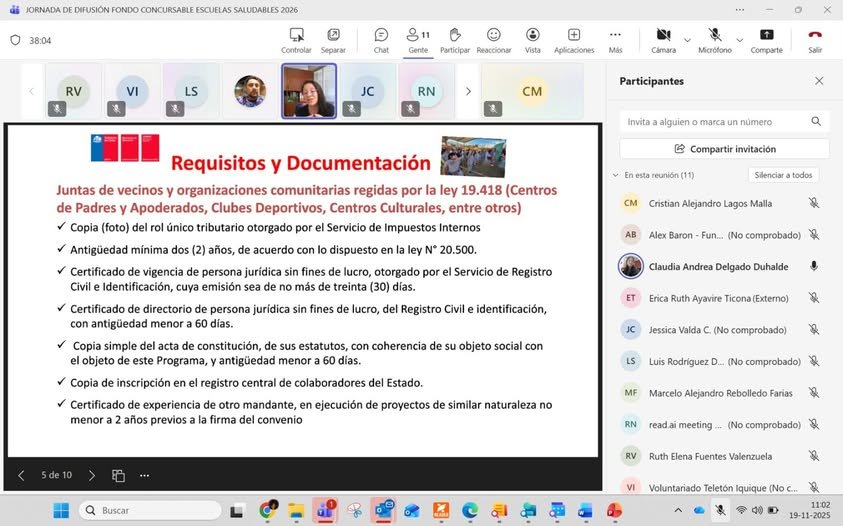The image size is (843, 526).
Task: Open slide options ellipsis below presentation
Action: pos(145,475)
